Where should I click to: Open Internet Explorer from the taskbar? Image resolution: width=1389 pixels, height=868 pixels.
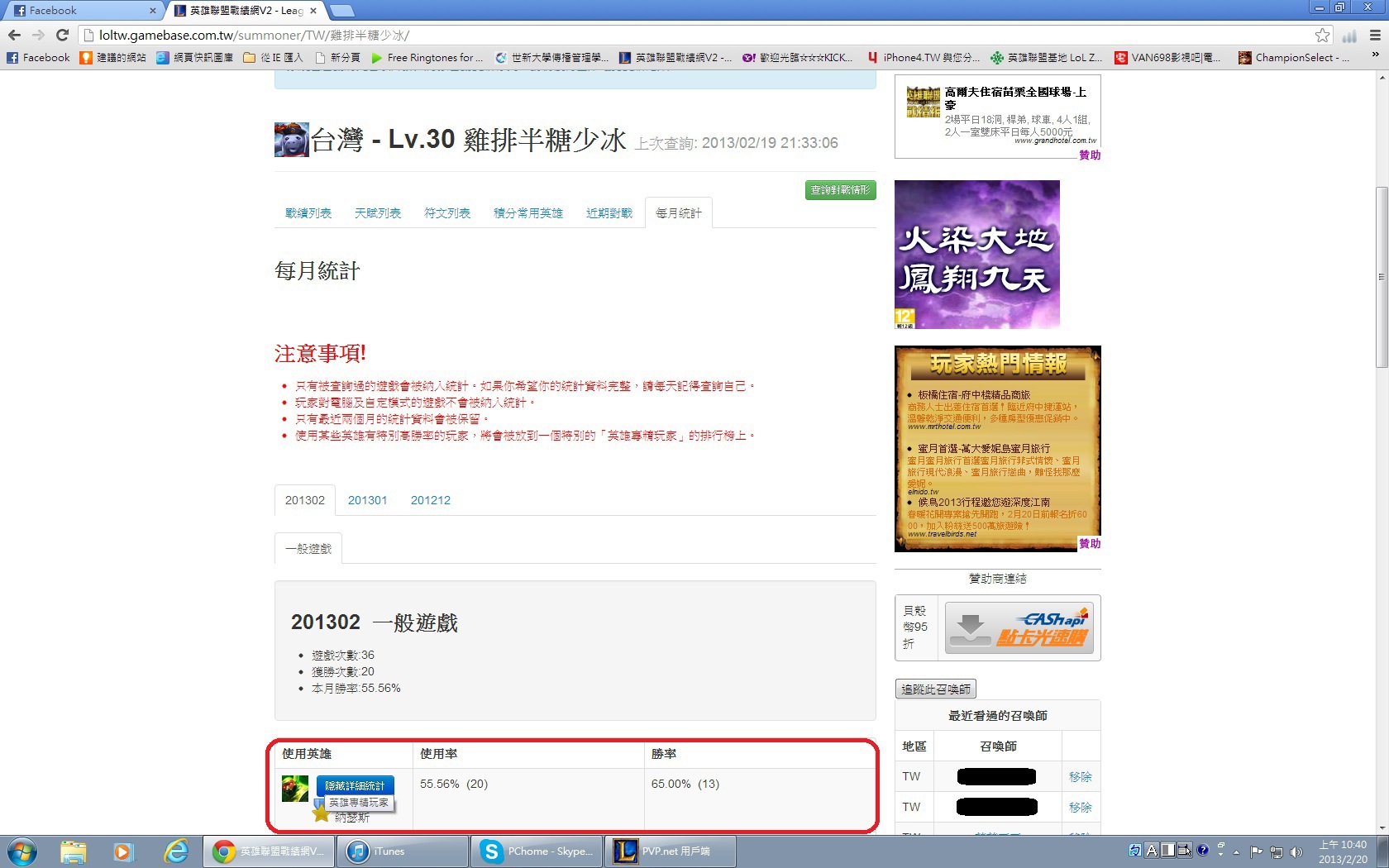(176, 851)
